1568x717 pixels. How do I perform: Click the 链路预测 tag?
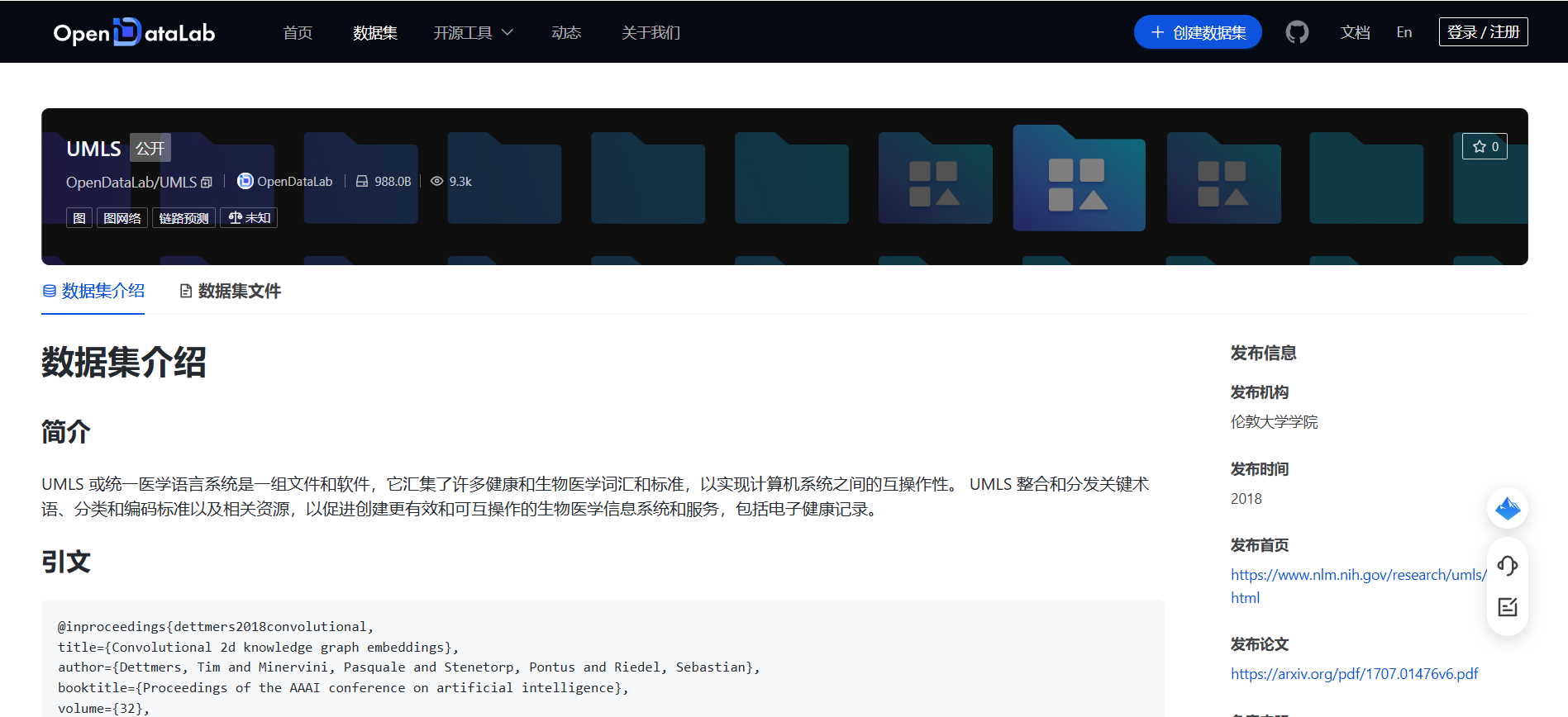(x=183, y=218)
